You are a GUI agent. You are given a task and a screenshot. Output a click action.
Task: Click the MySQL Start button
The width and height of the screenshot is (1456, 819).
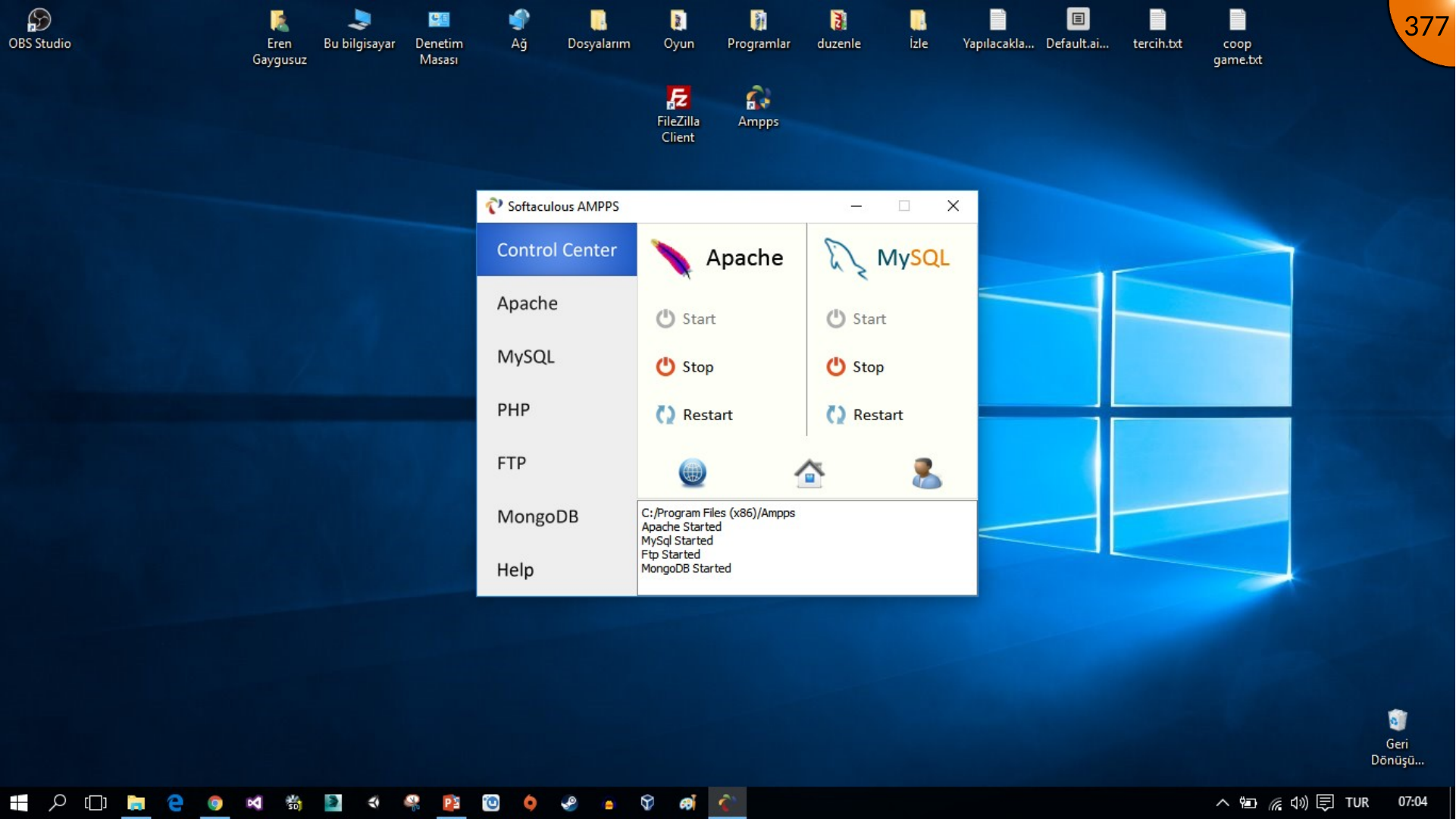click(x=856, y=318)
